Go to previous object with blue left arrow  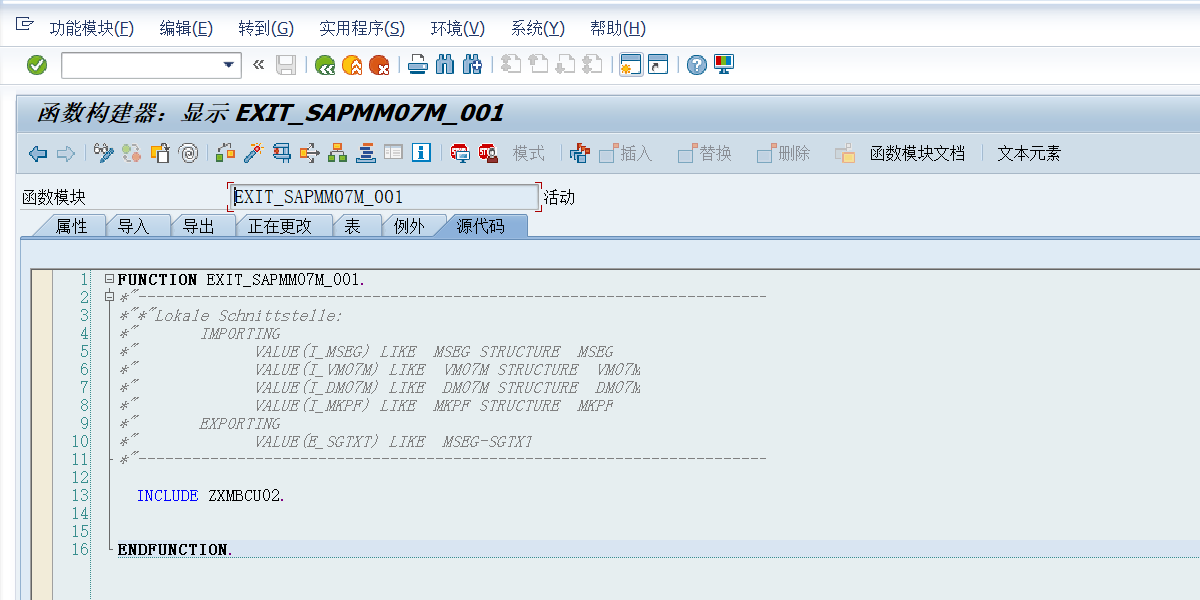(38, 153)
